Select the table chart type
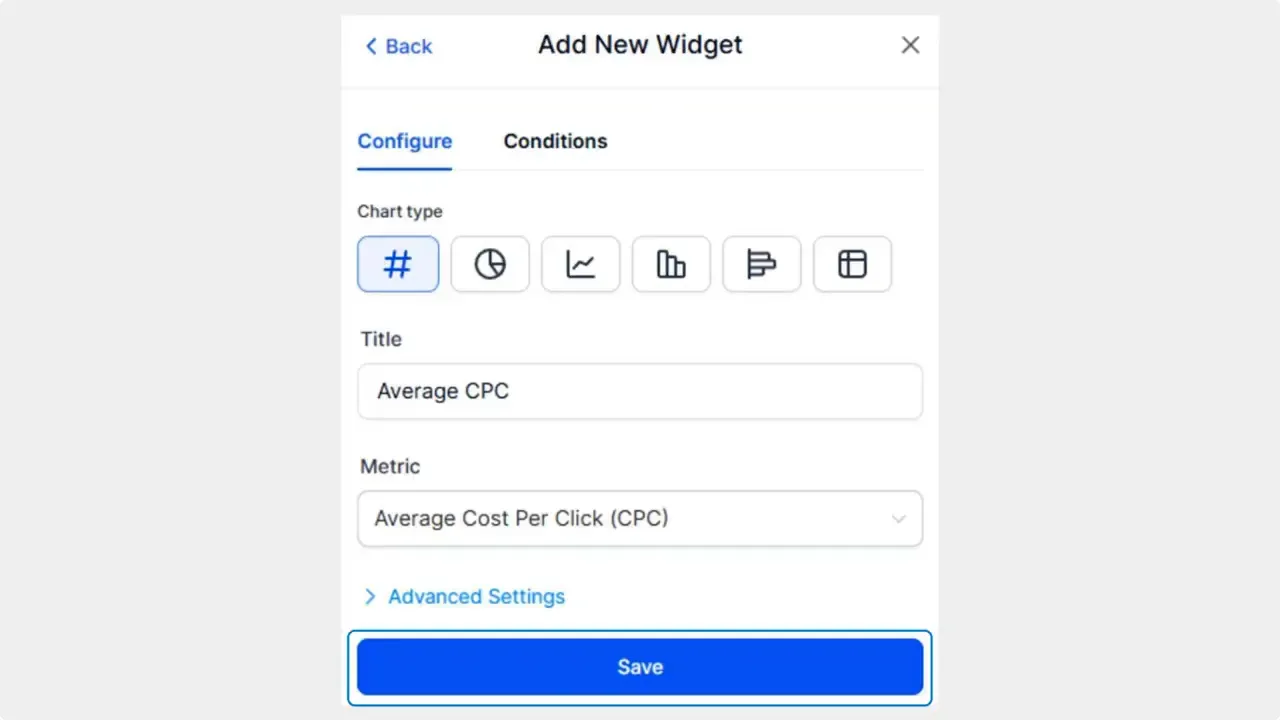 click(x=852, y=264)
